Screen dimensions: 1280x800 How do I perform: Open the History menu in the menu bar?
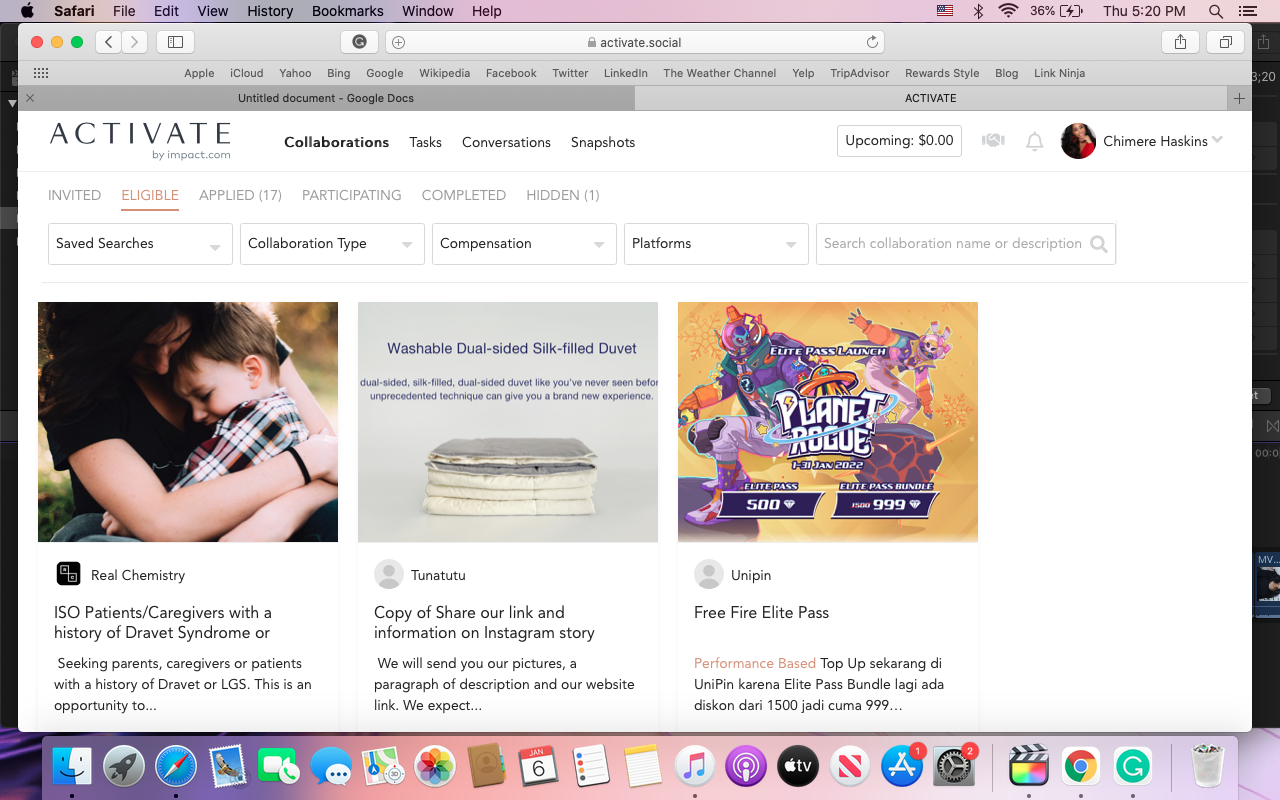click(x=270, y=11)
